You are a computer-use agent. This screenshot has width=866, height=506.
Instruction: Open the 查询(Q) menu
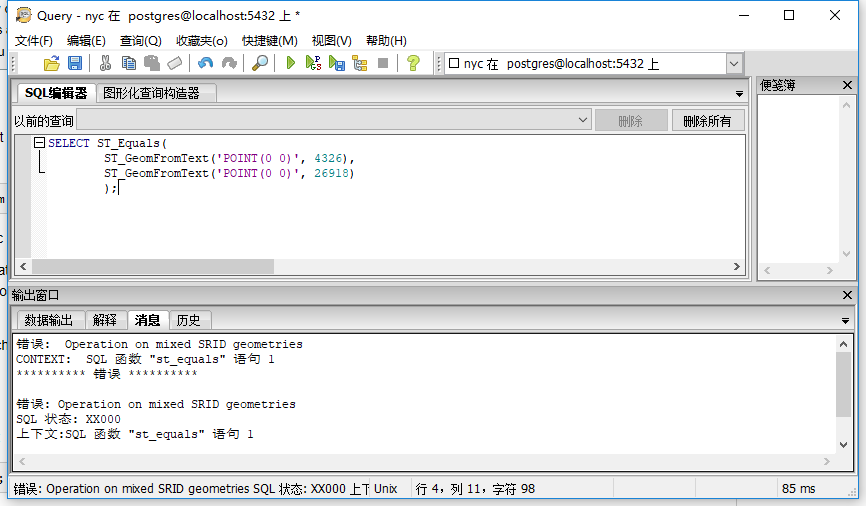(x=141, y=40)
